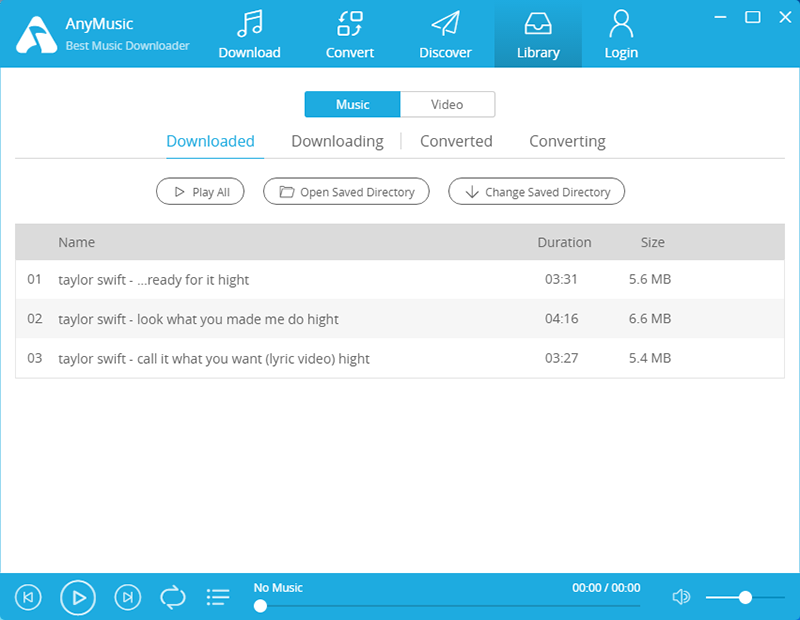
Task: Open the Convert section
Action: click(x=349, y=34)
